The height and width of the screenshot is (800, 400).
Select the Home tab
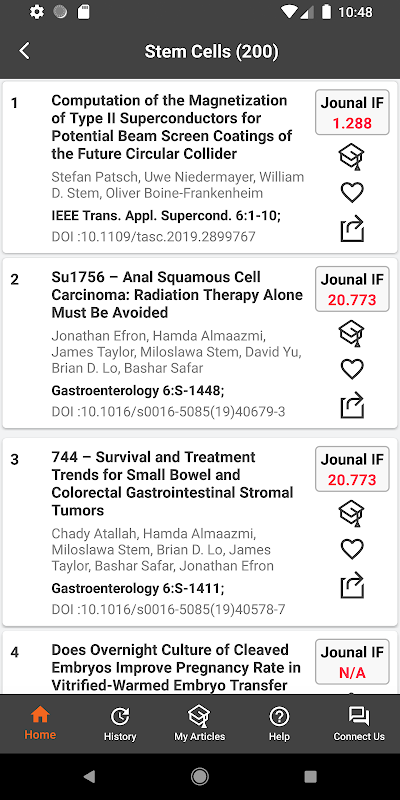pos(40,724)
